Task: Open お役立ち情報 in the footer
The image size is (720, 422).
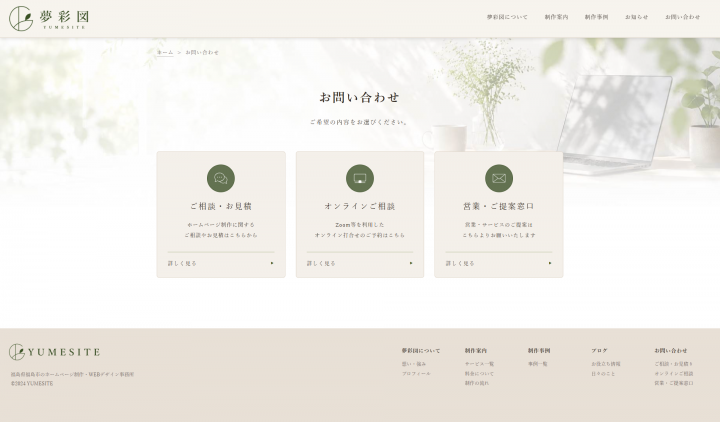Action: (606, 364)
